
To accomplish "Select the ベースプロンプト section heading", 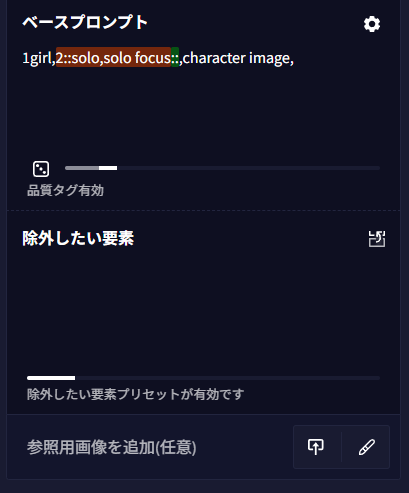I will point(85,23).
